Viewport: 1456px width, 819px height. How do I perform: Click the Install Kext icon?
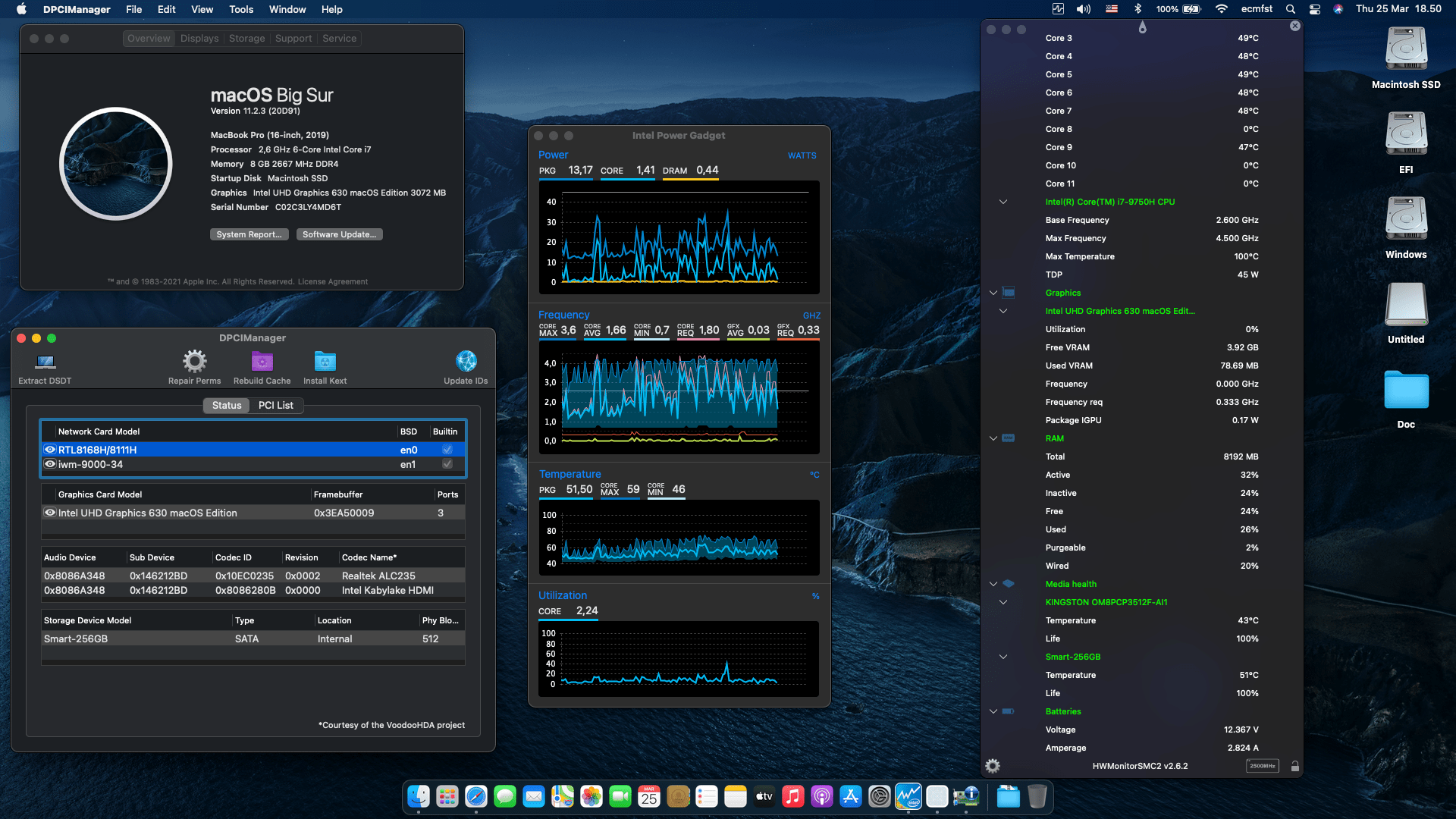coord(325,361)
